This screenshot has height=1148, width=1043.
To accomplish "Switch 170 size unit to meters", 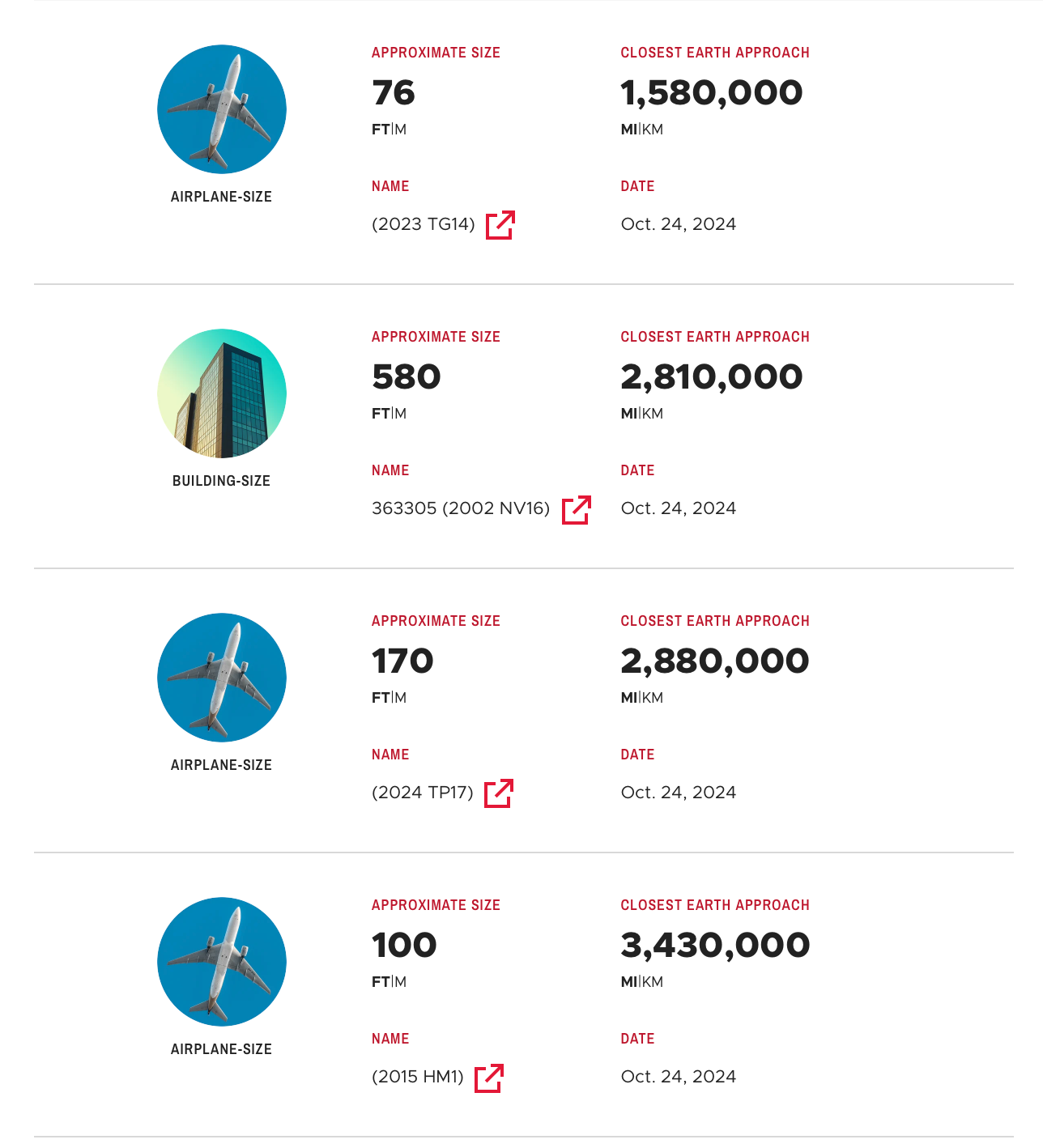I will [x=400, y=698].
